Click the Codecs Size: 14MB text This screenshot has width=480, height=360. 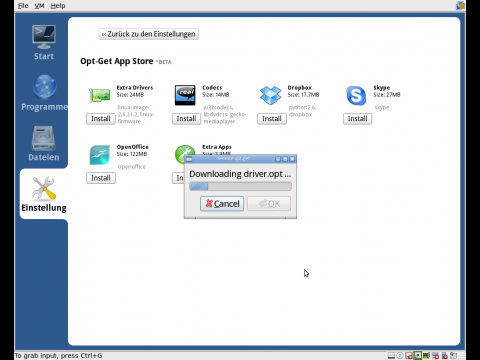(x=216, y=95)
